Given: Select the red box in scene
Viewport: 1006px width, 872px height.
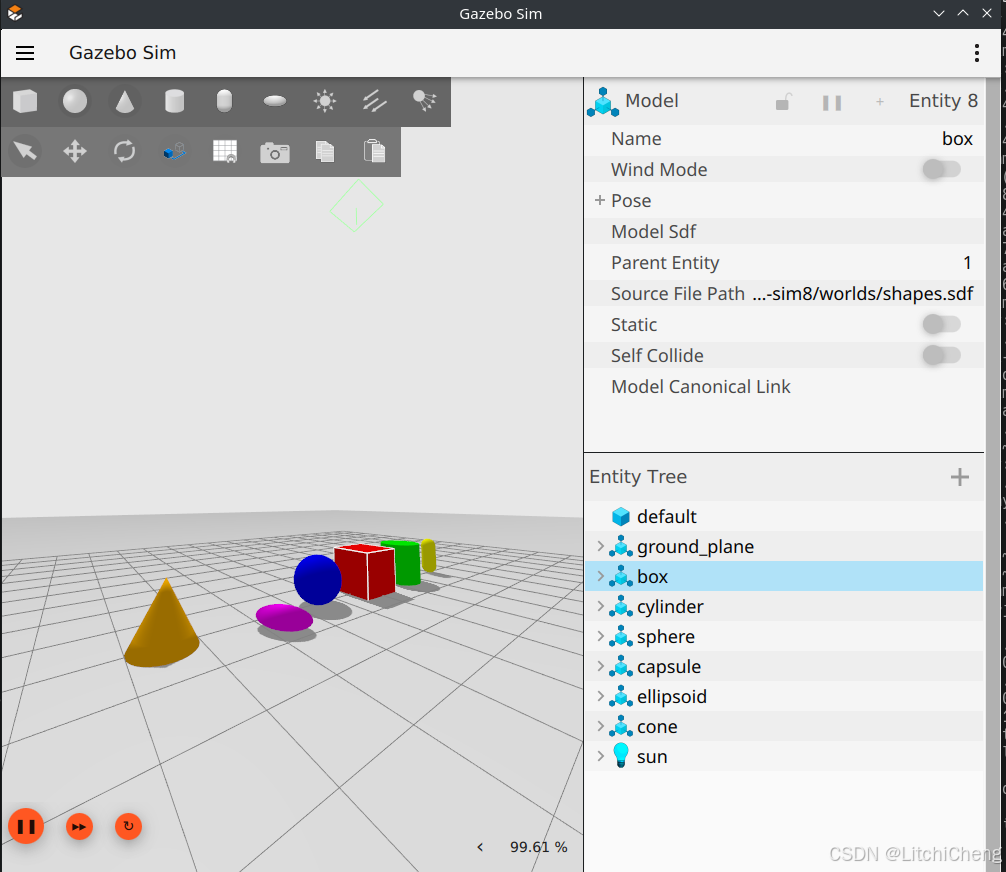Looking at the screenshot, I should pyautogui.click(x=364, y=571).
